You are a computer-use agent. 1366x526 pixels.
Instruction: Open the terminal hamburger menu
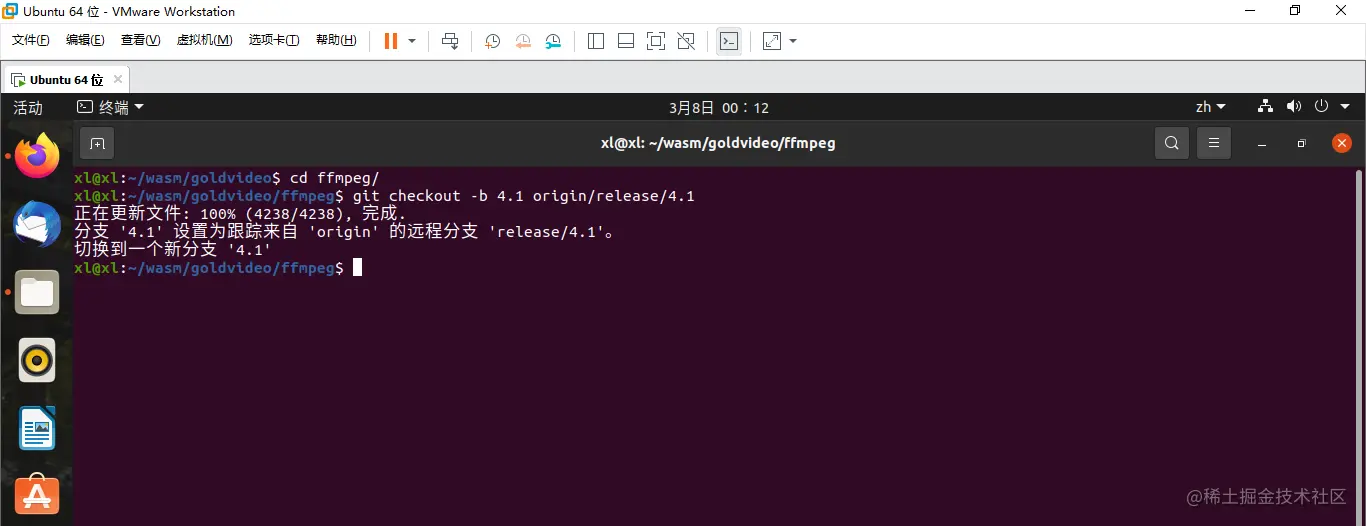[1214, 143]
